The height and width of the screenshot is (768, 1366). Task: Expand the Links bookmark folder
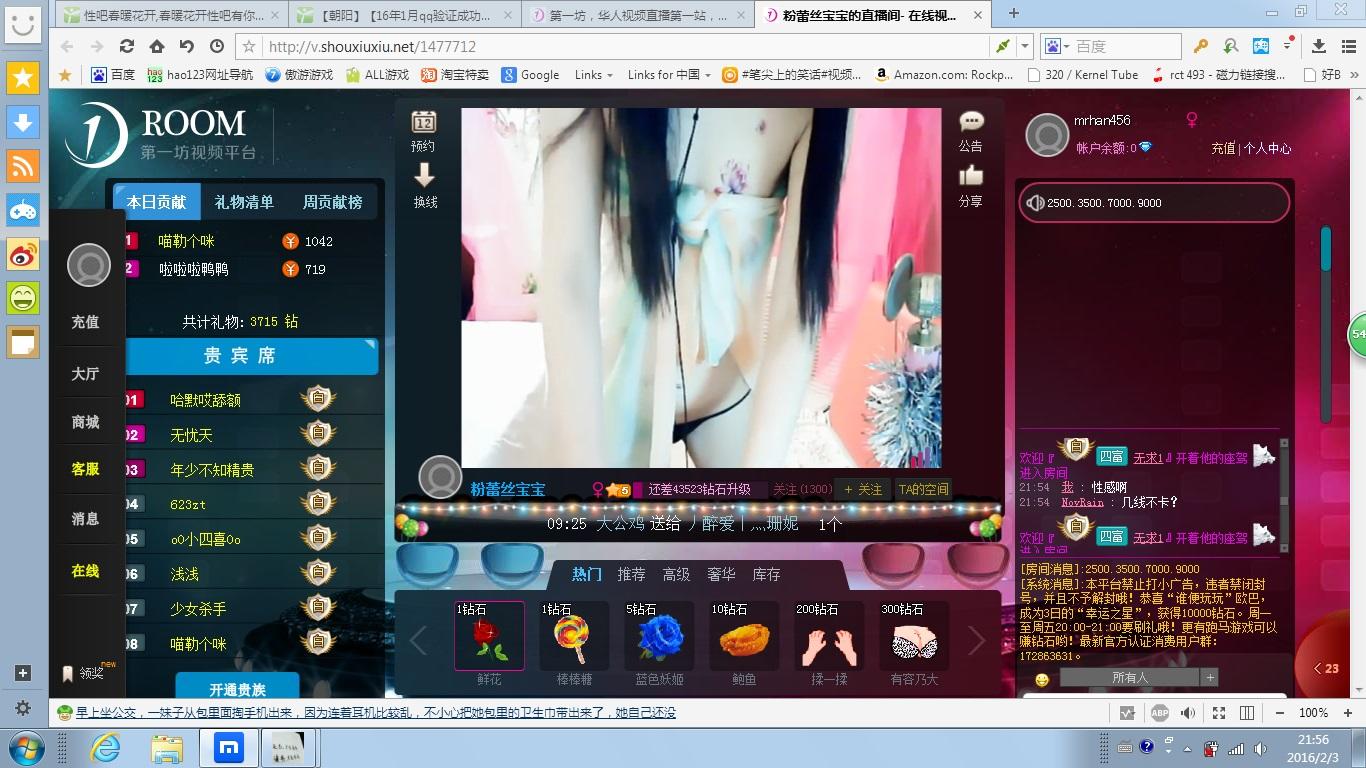594,75
